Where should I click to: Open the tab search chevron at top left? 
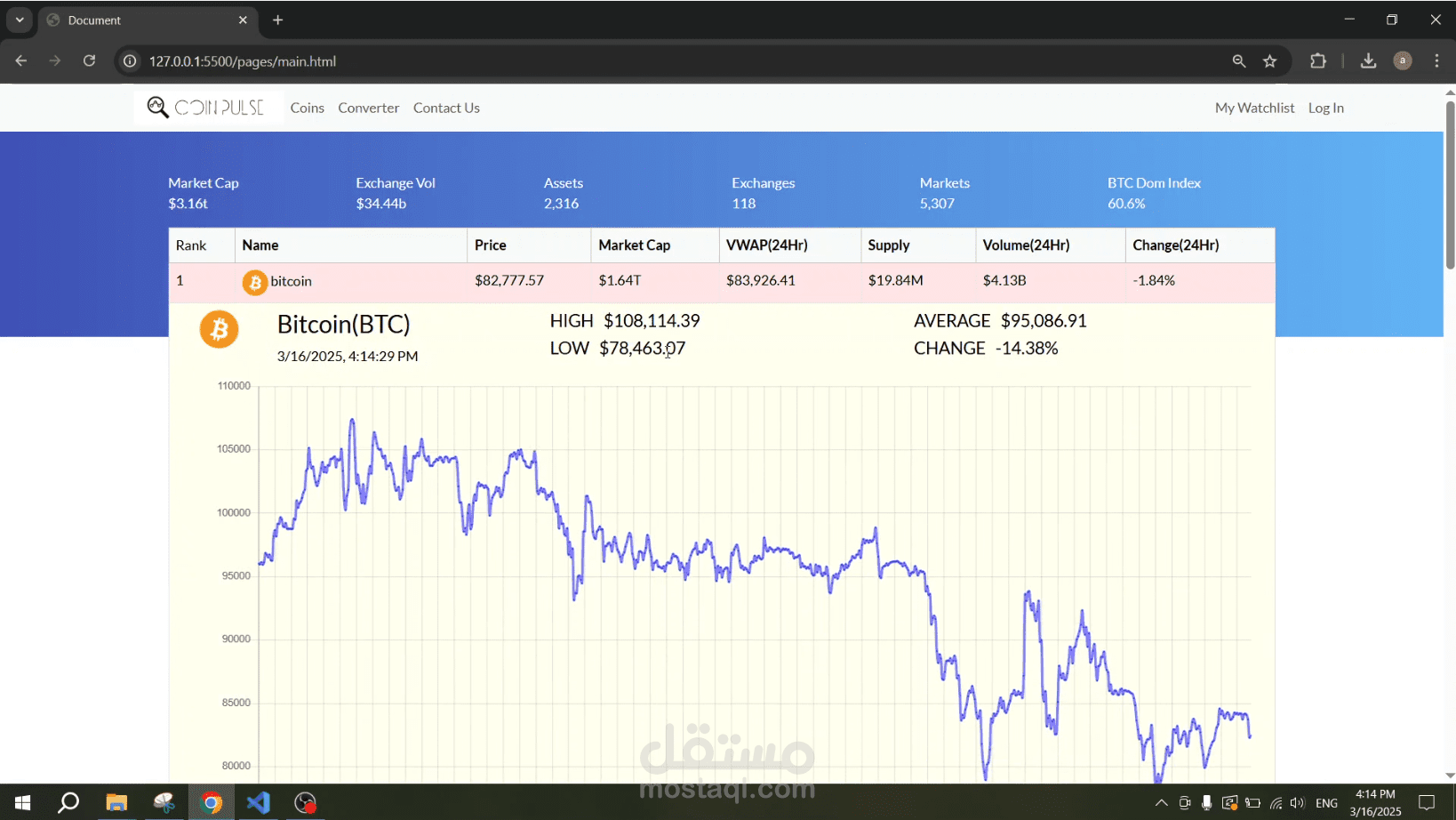(19, 19)
